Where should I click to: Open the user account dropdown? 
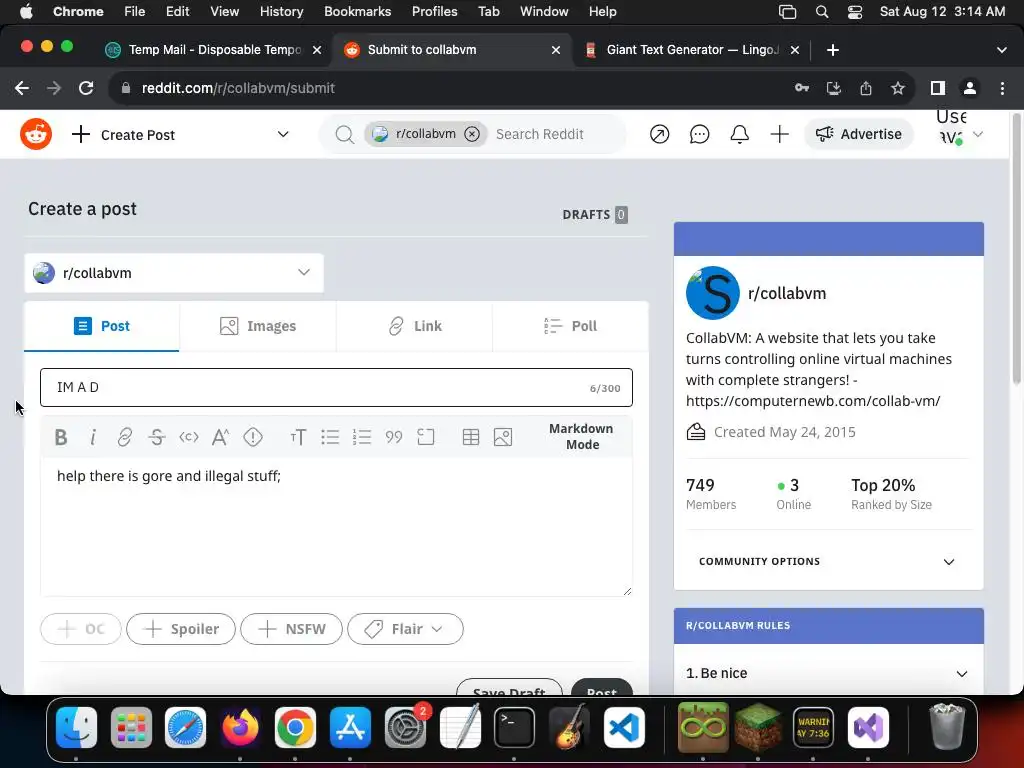click(959, 134)
